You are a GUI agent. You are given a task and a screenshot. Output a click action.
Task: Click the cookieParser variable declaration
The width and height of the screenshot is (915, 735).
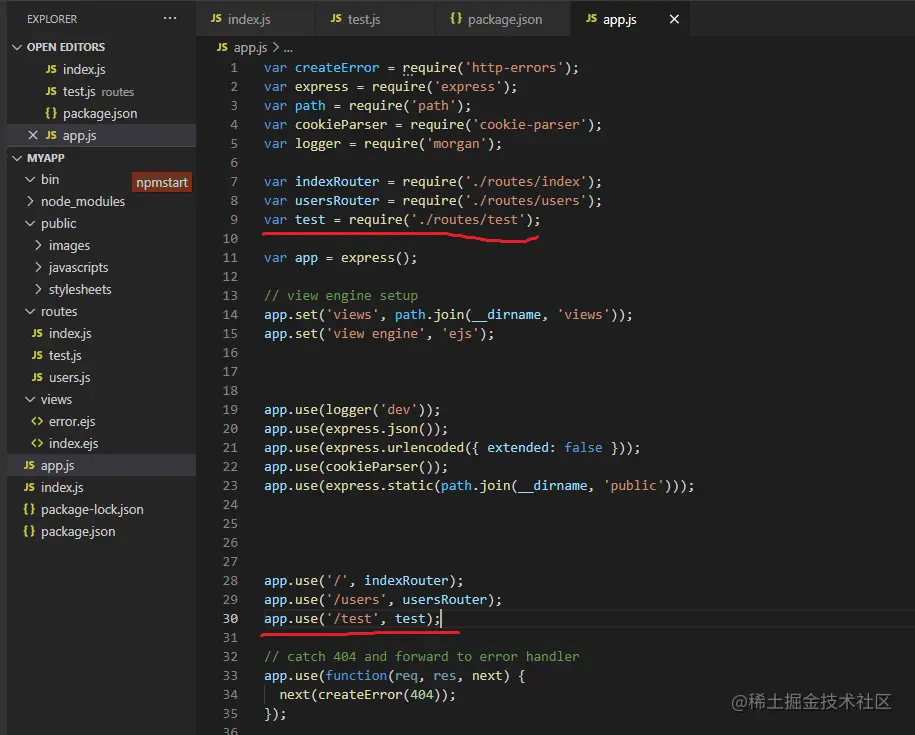coord(341,125)
